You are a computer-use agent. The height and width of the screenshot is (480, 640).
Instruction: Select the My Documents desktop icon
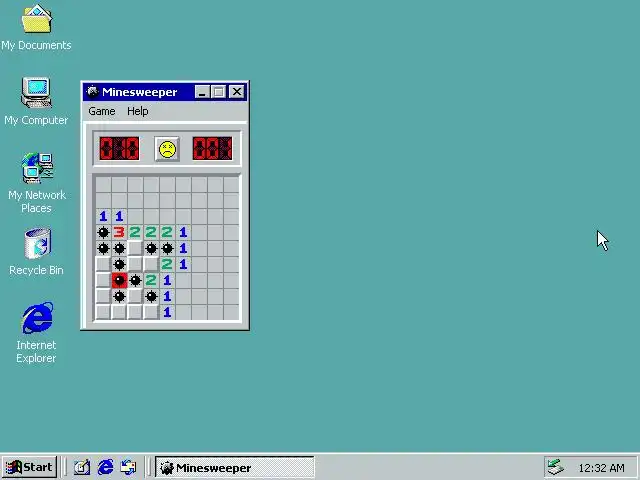pyautogui.click(x=36, y=28)
